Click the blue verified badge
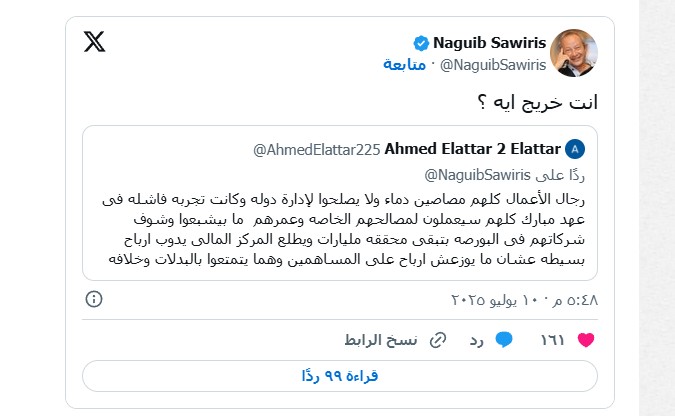675x416 pixels. coord(421,43)
